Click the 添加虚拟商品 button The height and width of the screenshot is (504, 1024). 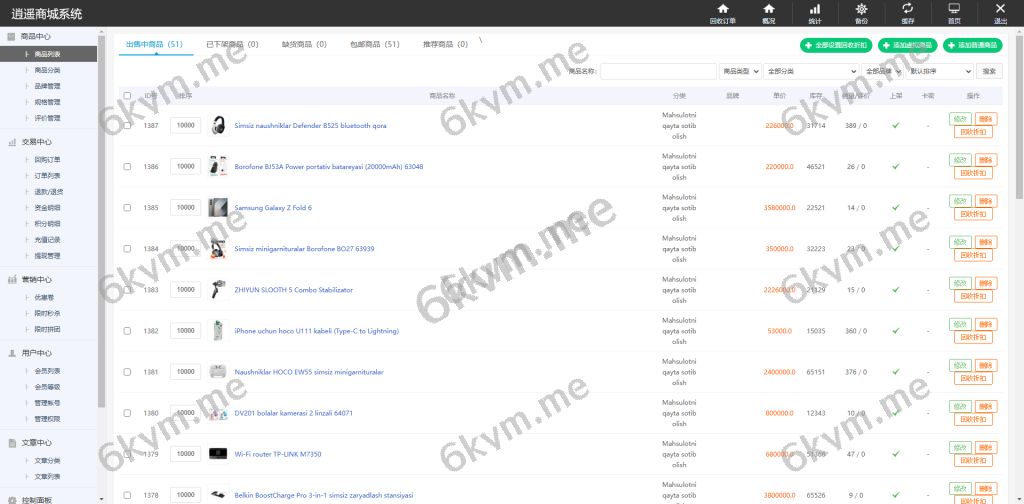tap(908, 45)
